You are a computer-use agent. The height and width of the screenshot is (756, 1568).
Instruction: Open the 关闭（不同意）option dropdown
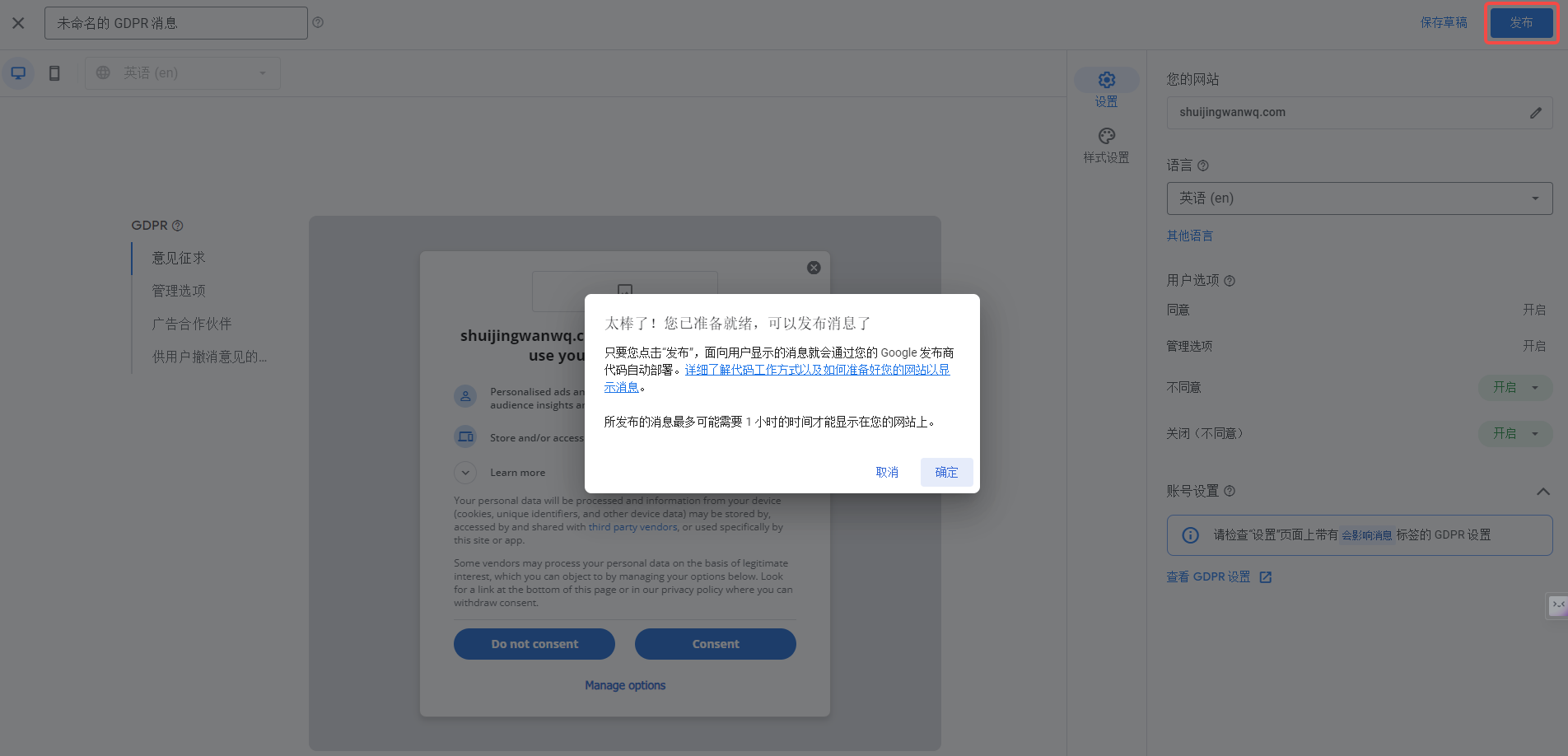1516,433
